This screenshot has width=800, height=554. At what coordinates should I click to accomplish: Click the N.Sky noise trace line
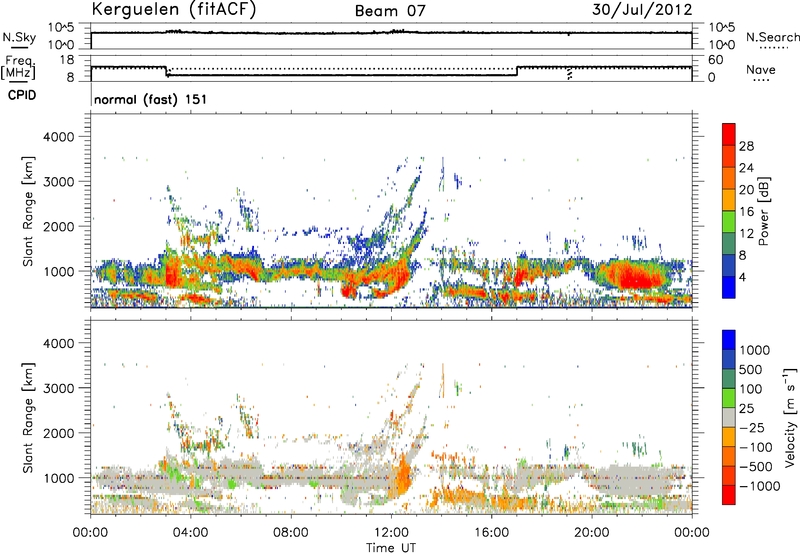point(391,33)
